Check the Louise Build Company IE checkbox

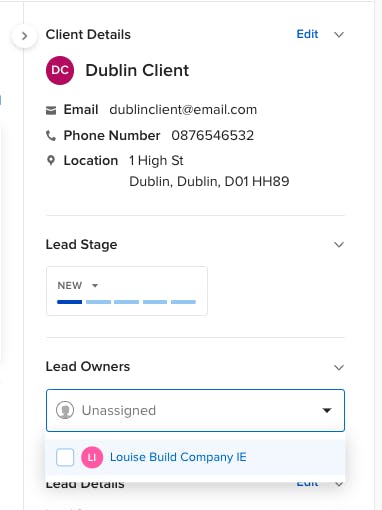click(65, 457)
